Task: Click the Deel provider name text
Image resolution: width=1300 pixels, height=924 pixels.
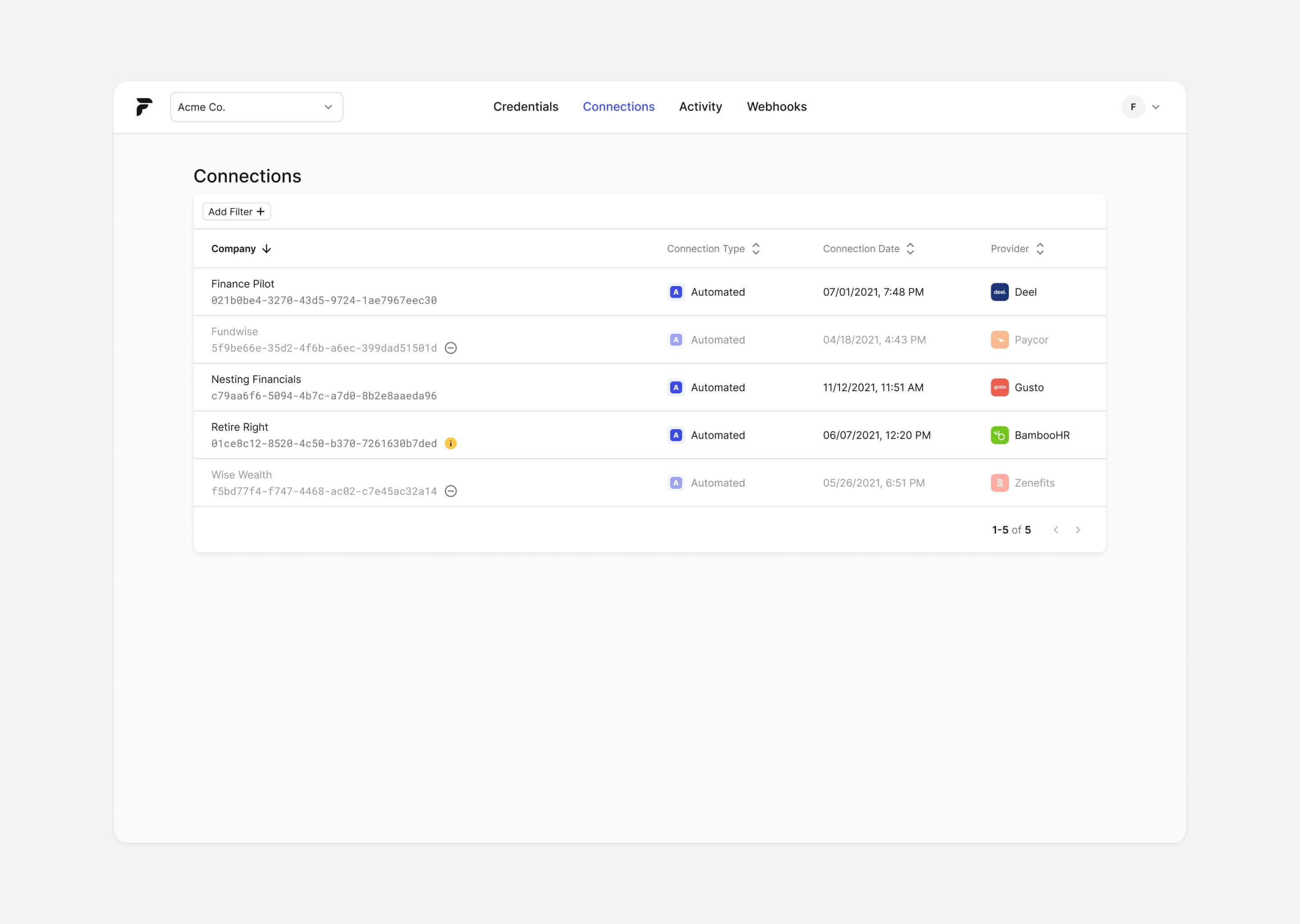Action: pos(1026,292)
